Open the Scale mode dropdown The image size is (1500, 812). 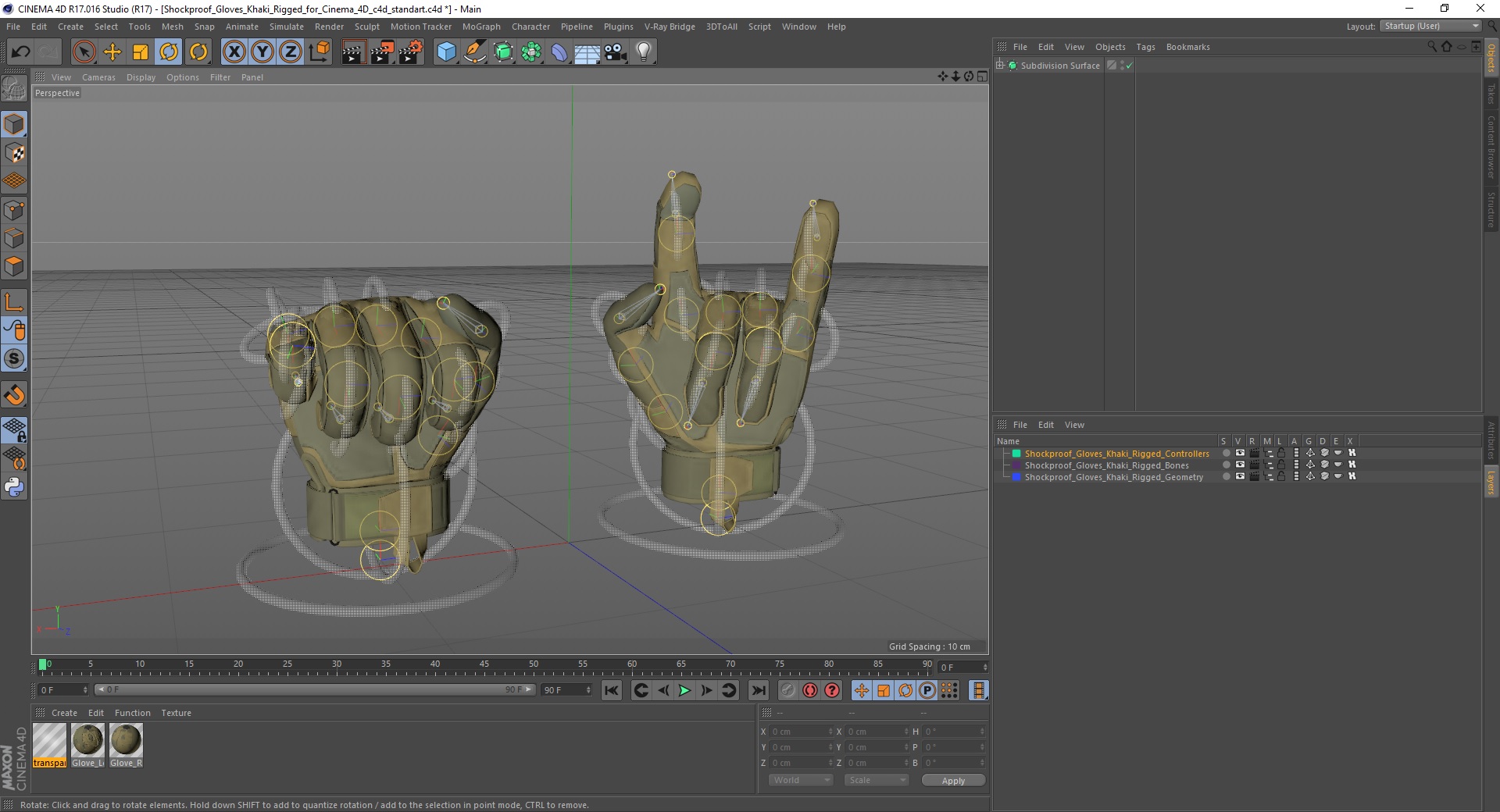877,780
